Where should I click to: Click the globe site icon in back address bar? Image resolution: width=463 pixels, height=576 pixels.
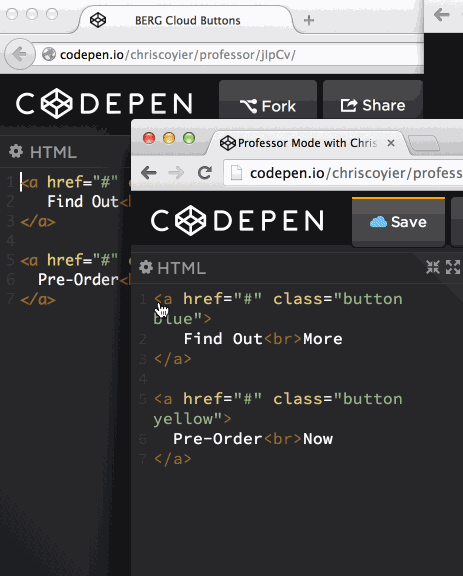click(x=49, y=54)
